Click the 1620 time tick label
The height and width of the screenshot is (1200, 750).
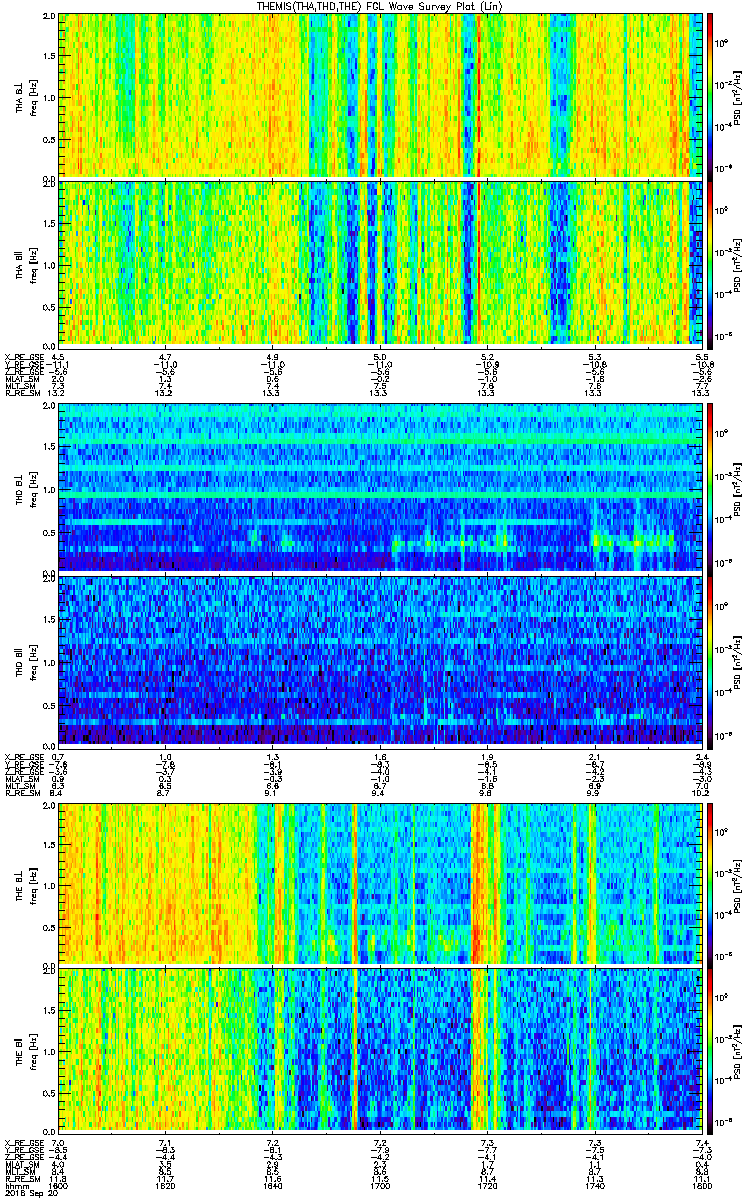[165, 1185]
